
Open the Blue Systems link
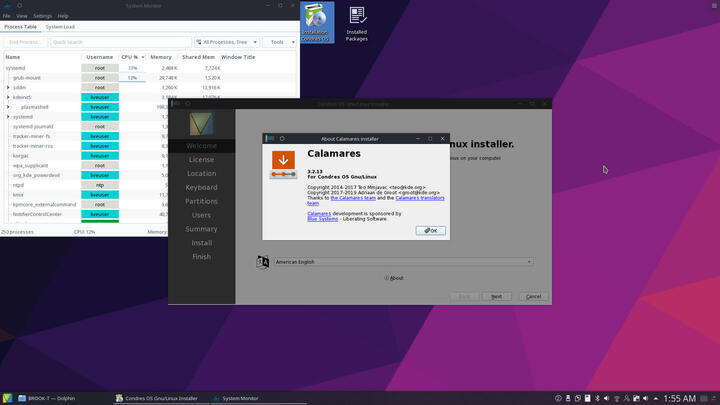(322, 219)
